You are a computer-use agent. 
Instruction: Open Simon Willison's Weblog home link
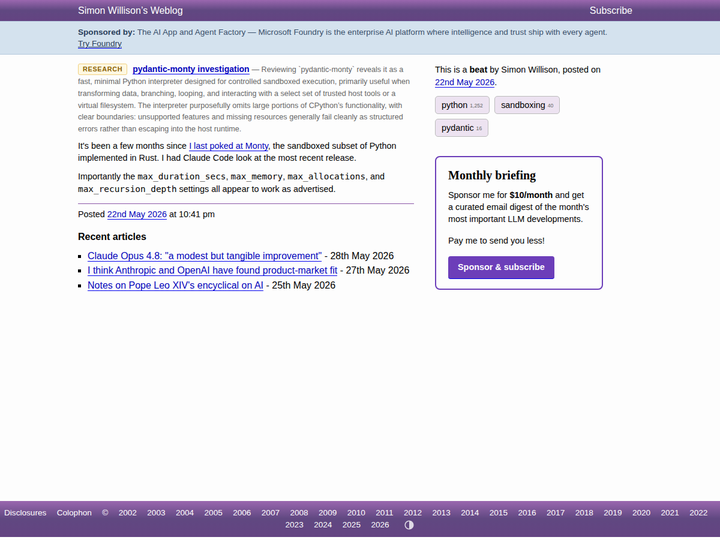click(130, 11)
